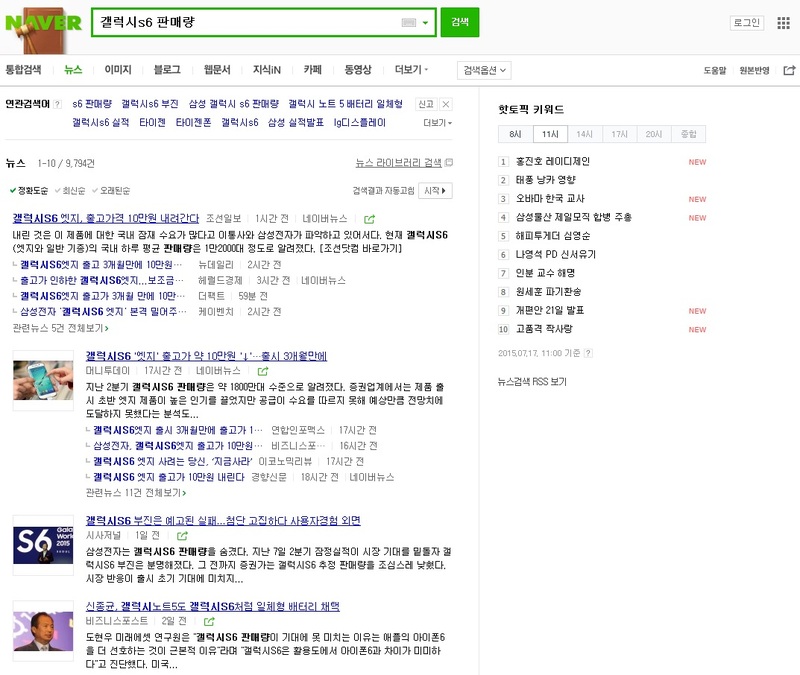Click the NAVER logo
The image size is (800, 675).
point(43,23)
